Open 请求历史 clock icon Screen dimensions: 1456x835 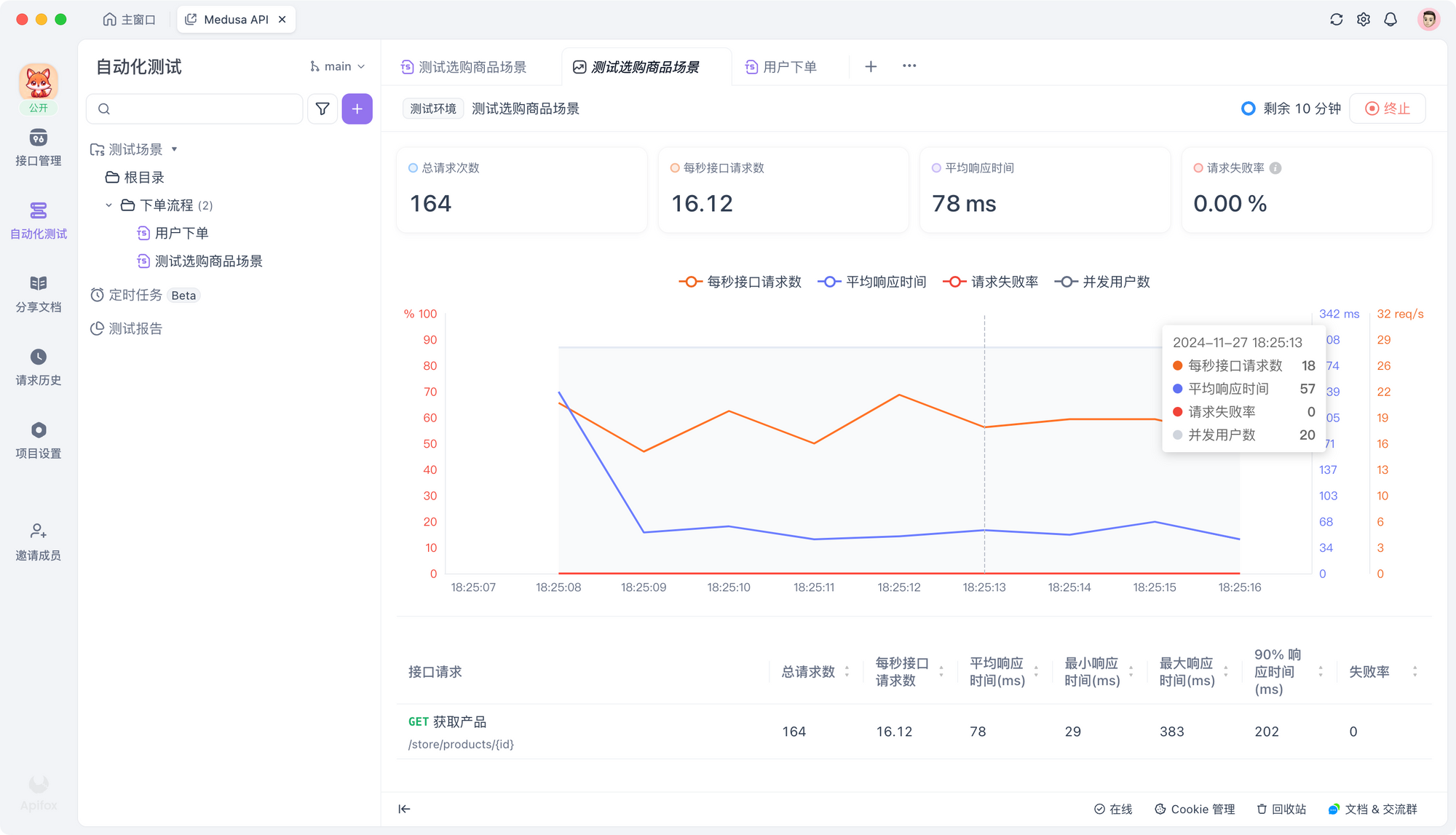(x=39, y=357)
